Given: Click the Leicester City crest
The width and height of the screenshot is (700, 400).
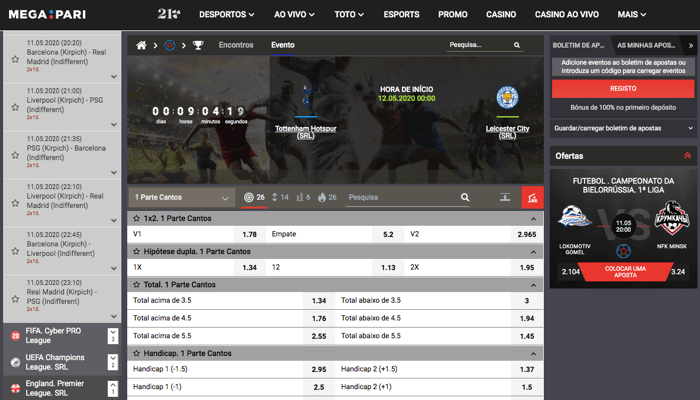Looking at the screenshot, I should click(x=508, y=98).
